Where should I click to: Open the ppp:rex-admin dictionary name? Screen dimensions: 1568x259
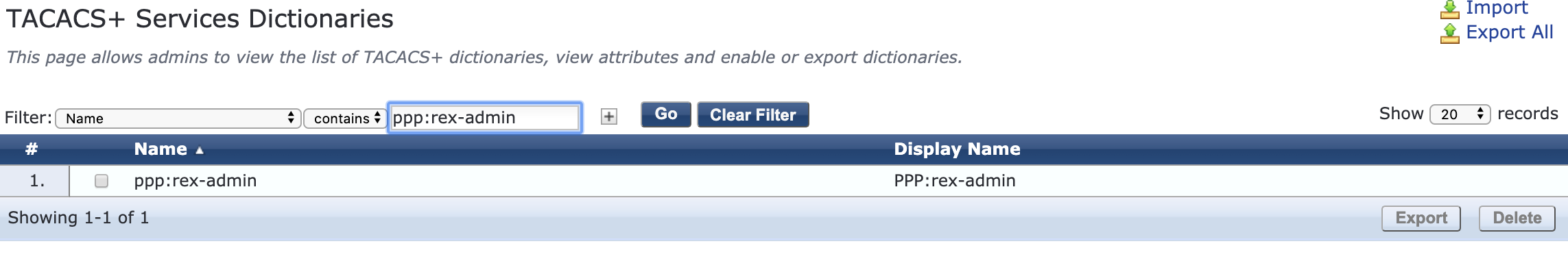195,181
